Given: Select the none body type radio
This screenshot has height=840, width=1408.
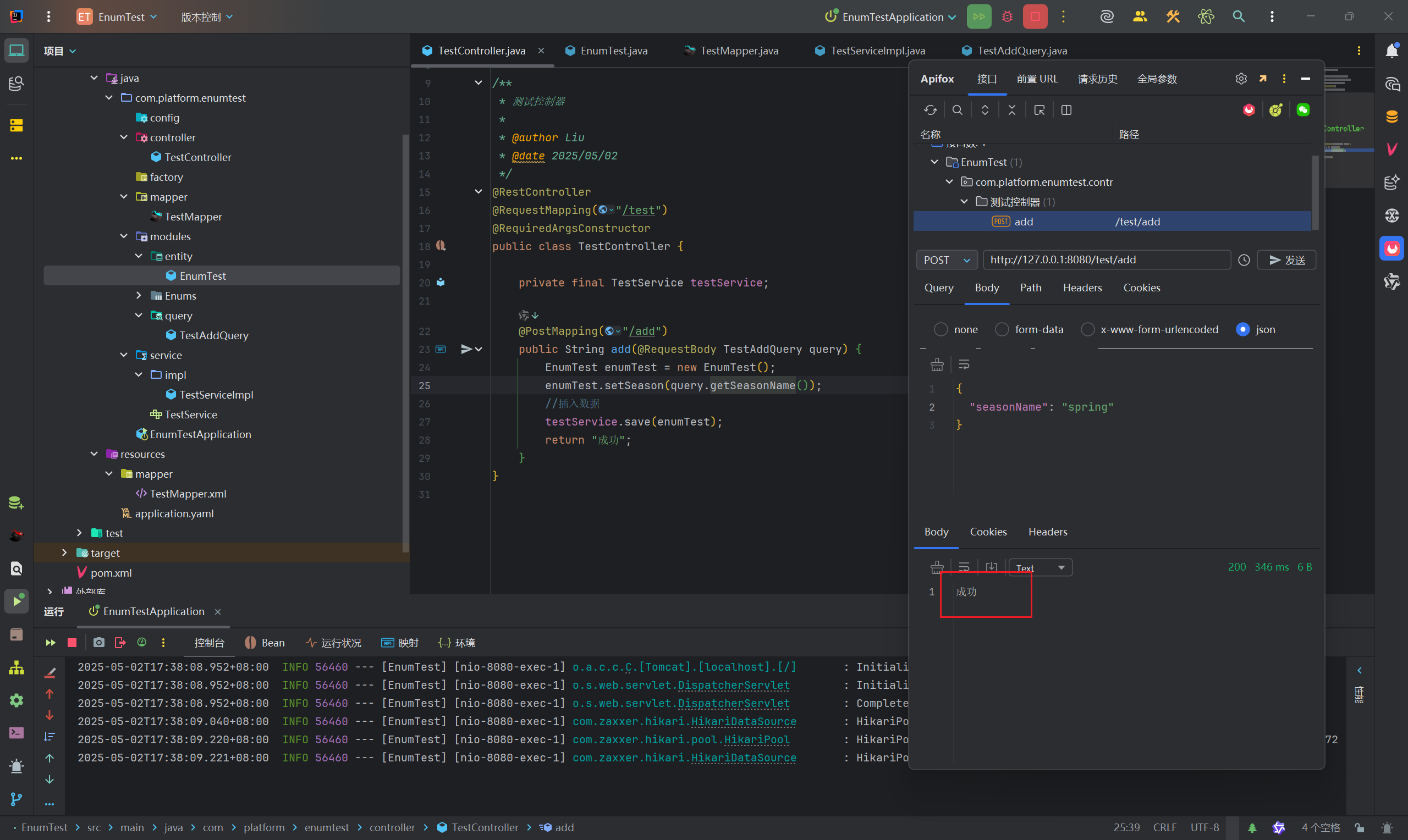Looking at the screenshot, I should (941, 329).
